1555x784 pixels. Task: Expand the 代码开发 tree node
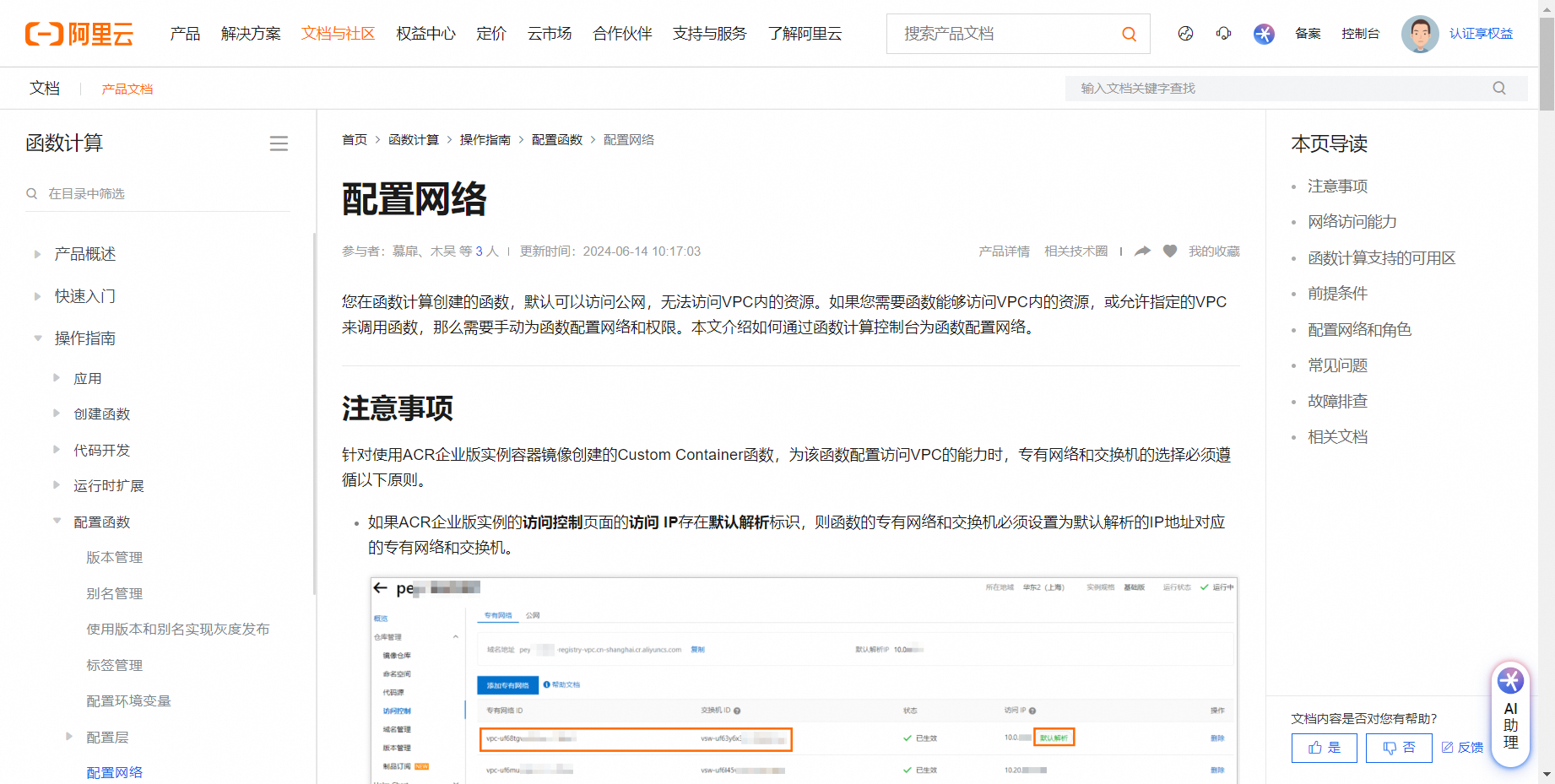coord(57,450)
